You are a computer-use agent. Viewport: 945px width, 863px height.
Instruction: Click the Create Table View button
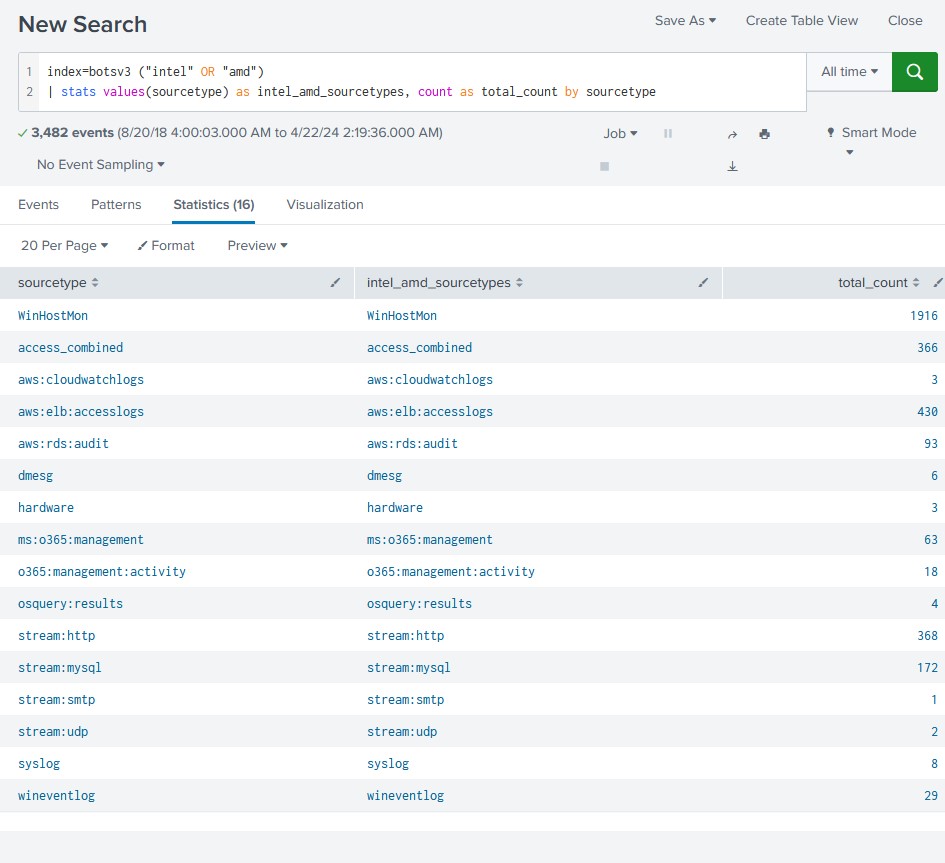(x=802, y=21)
